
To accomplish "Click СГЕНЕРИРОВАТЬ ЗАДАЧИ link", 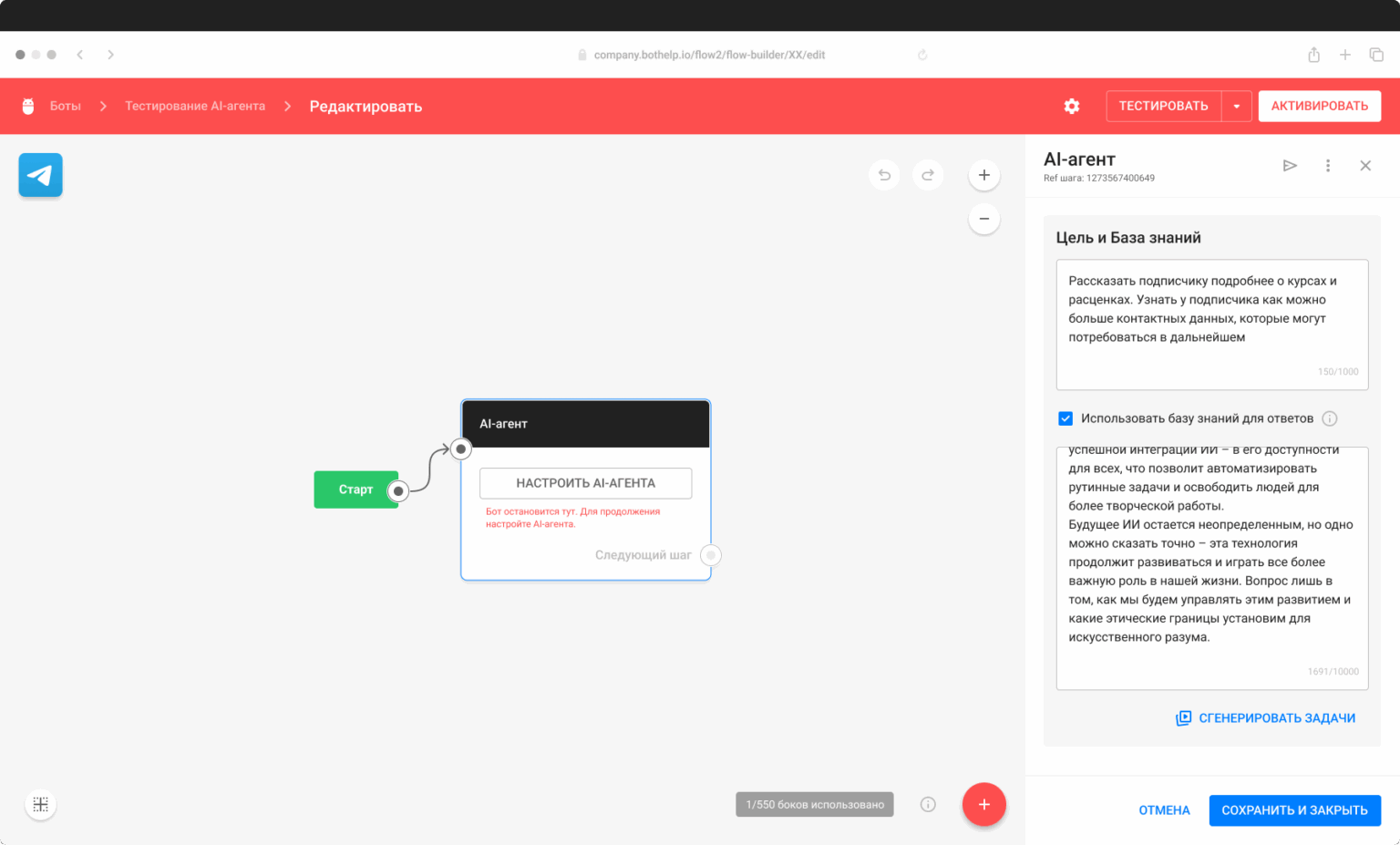I will [x=1265, y=717].
